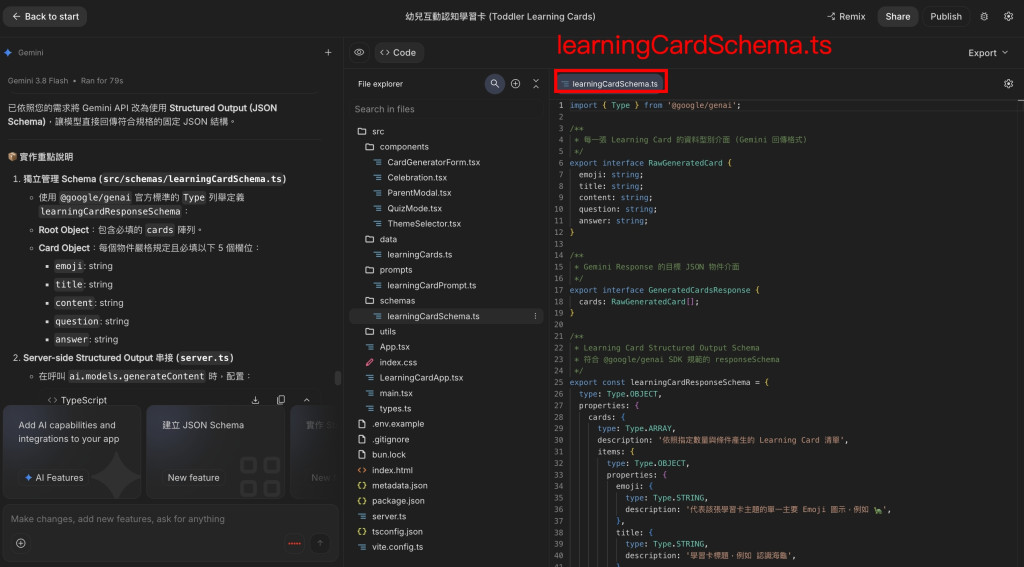Click the AI Features chip

click(x=54, y=478)
